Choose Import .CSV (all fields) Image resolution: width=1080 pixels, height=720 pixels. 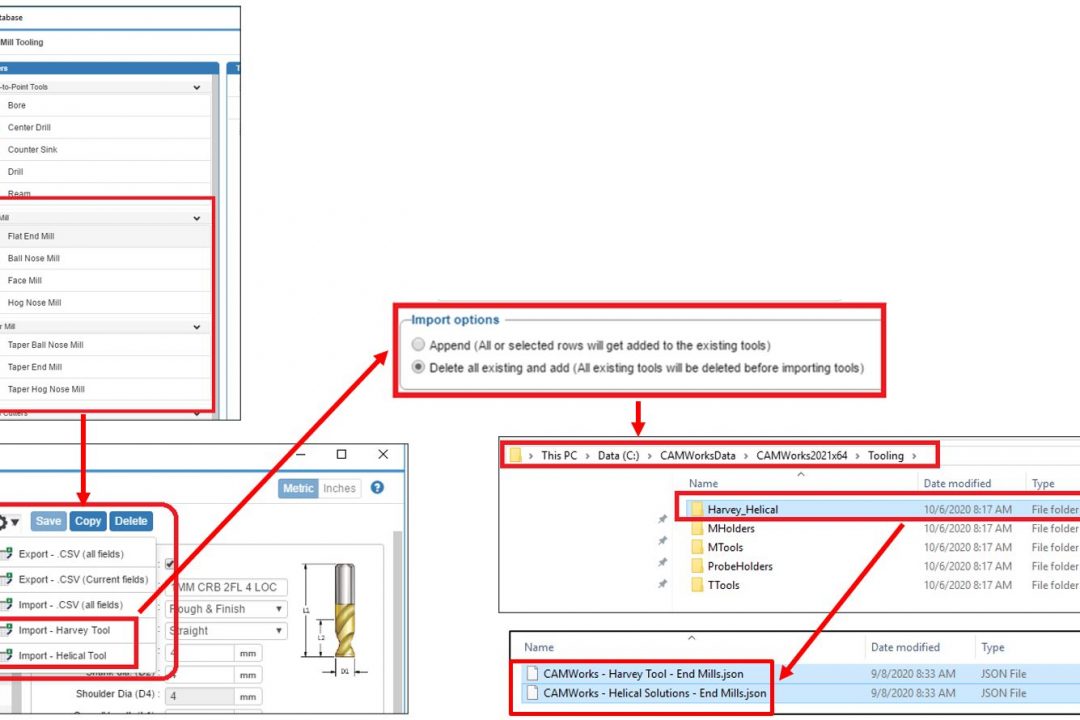70,605
